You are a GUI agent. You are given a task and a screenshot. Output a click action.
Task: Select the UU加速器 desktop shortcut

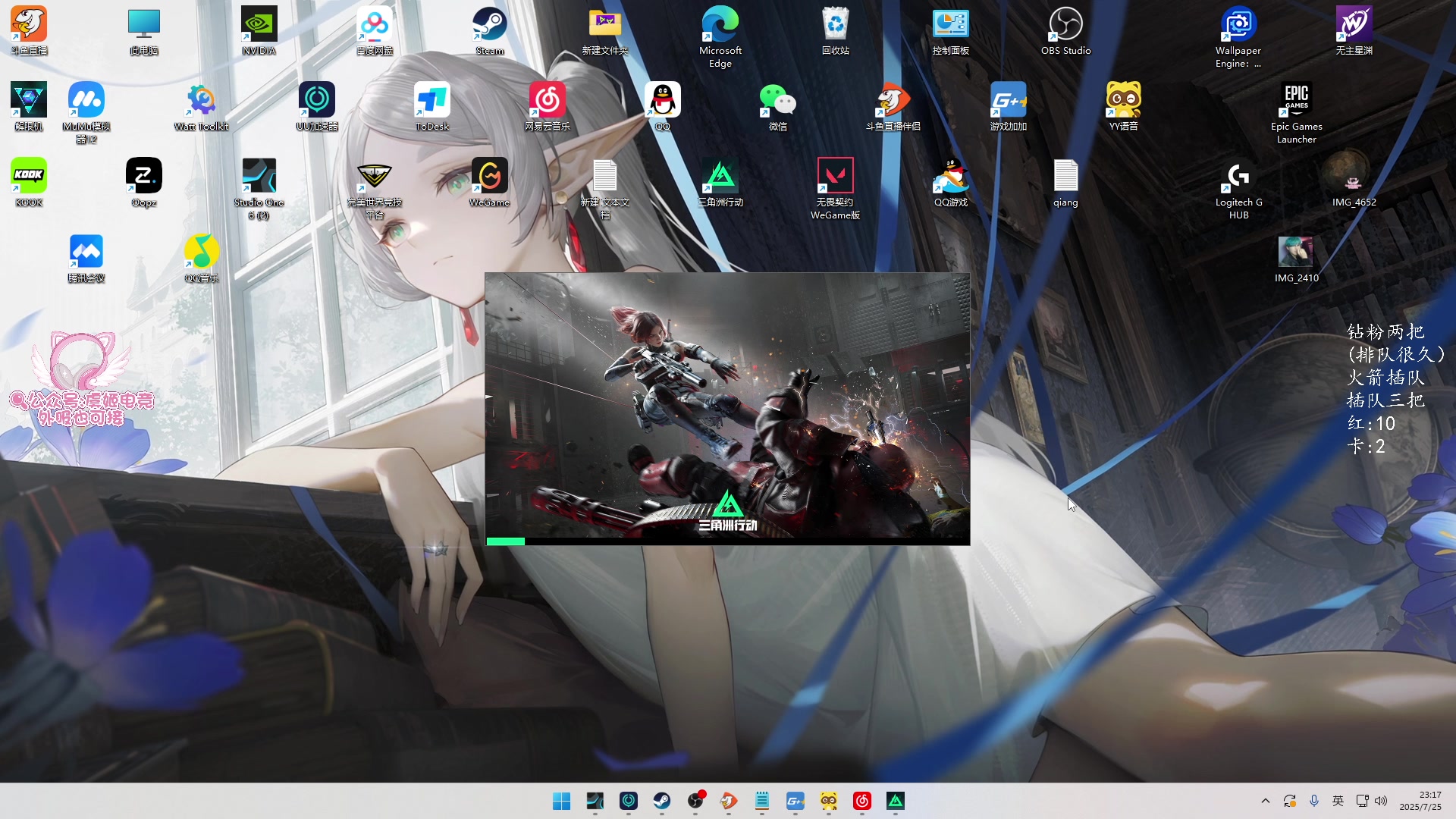[317, 107]
